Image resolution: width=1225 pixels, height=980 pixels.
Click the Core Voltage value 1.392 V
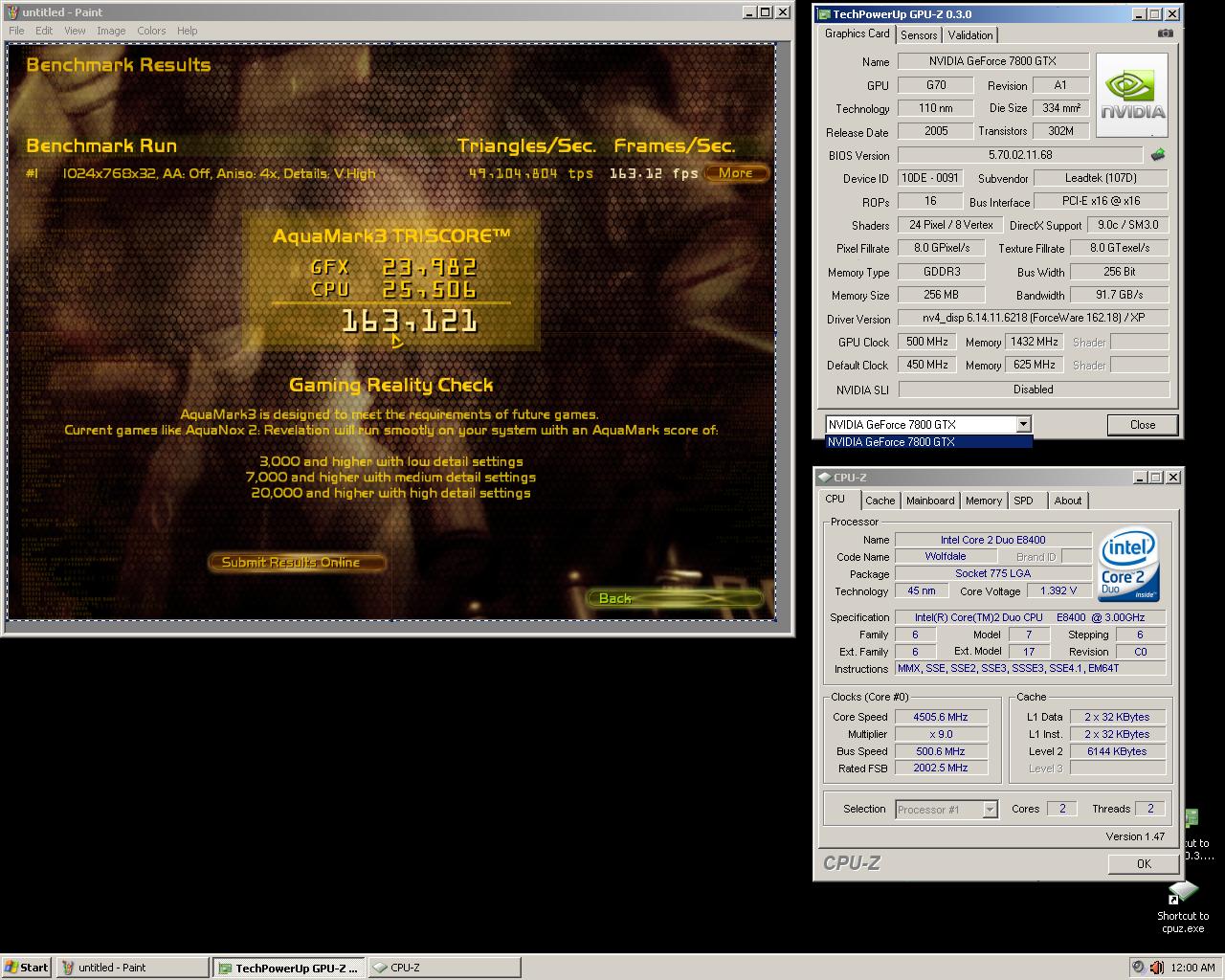(1059, 591)
